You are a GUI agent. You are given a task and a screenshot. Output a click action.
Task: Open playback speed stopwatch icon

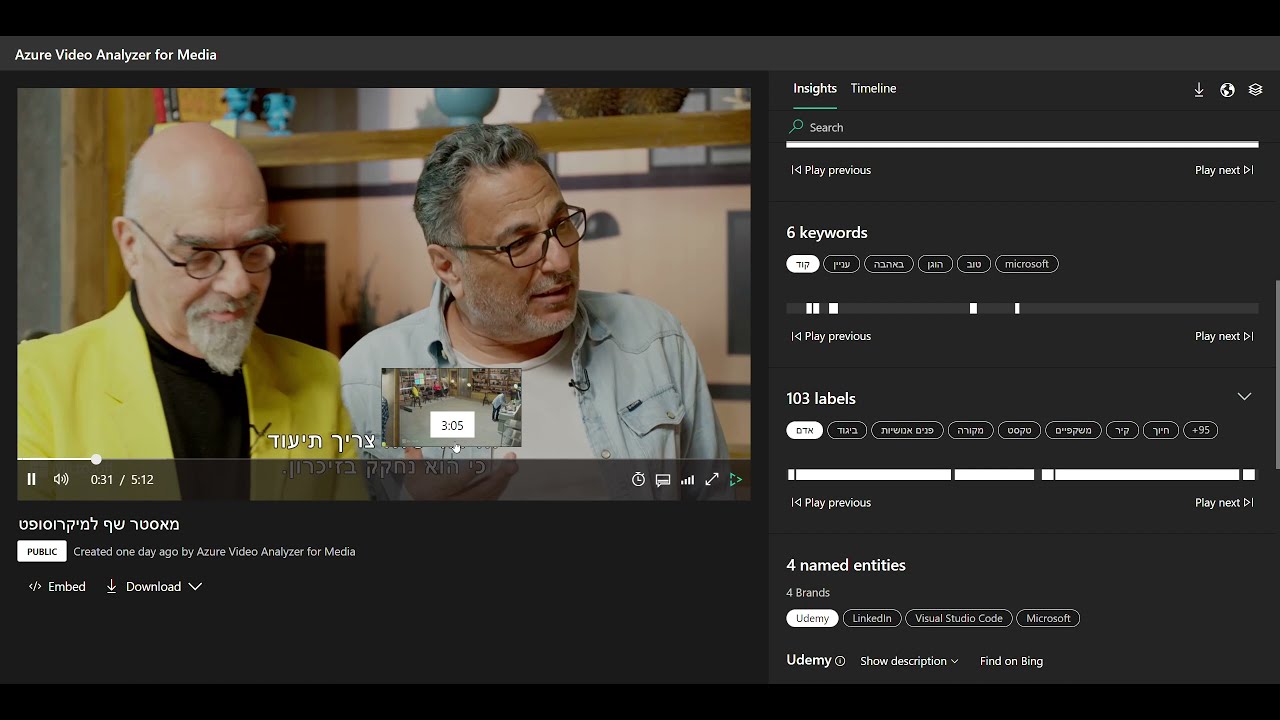pos(638,480)
